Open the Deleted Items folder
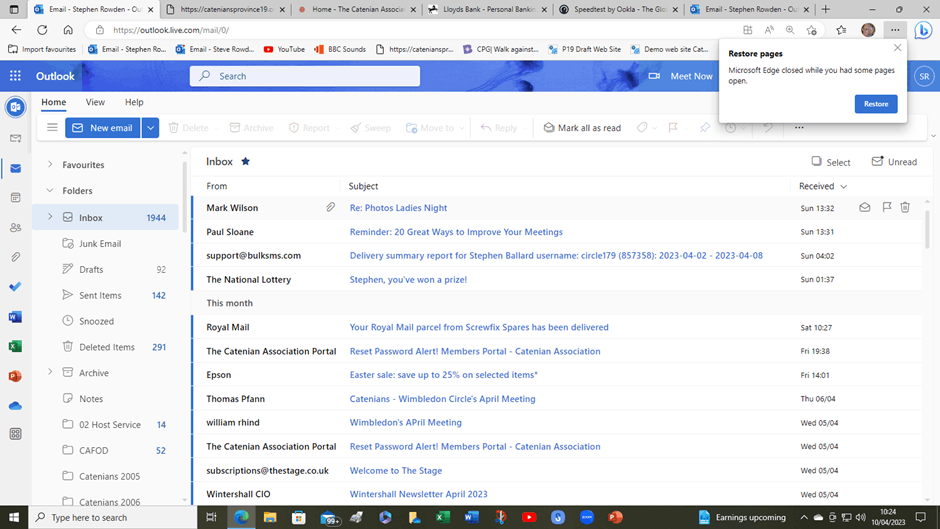This screenshot has height=529, width=940. (x=107, y=347)
